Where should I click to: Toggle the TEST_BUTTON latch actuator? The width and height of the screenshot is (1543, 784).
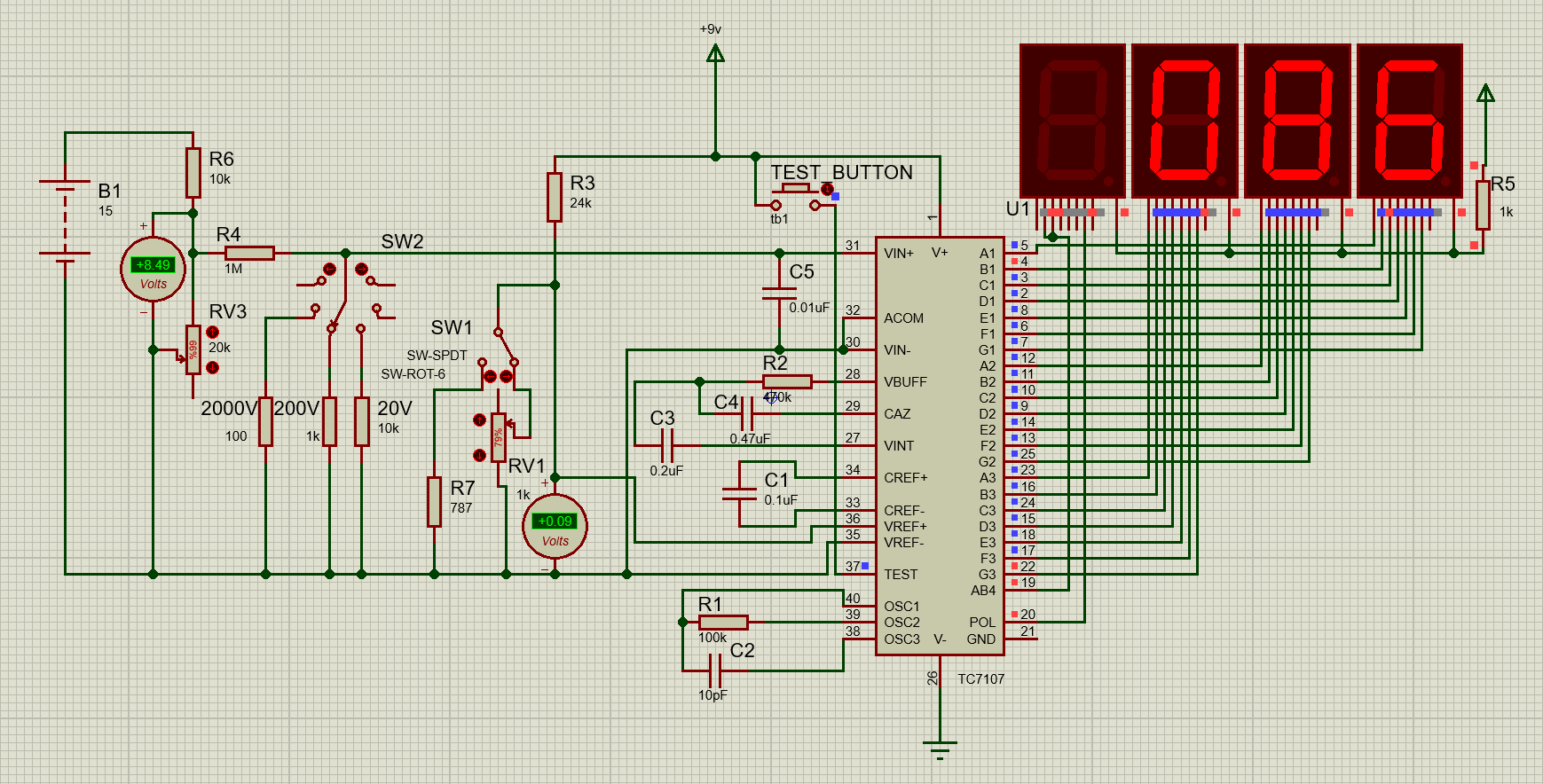pos(827,189)
